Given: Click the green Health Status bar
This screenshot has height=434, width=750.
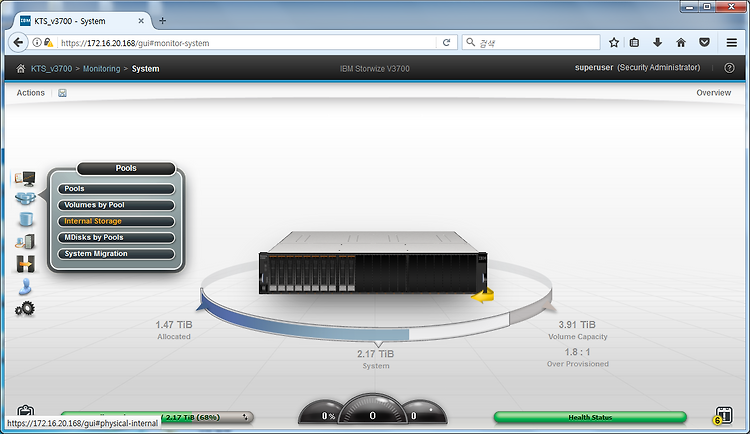Looking at the screenshot, I should [590, 417].
